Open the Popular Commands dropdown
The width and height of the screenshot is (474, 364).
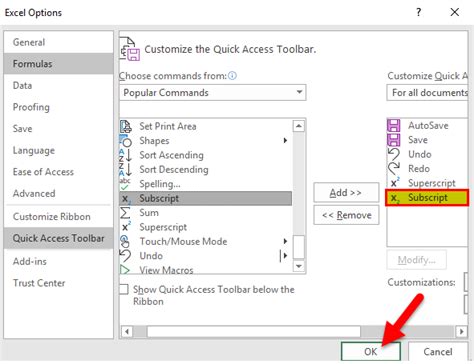coord(213,92)
